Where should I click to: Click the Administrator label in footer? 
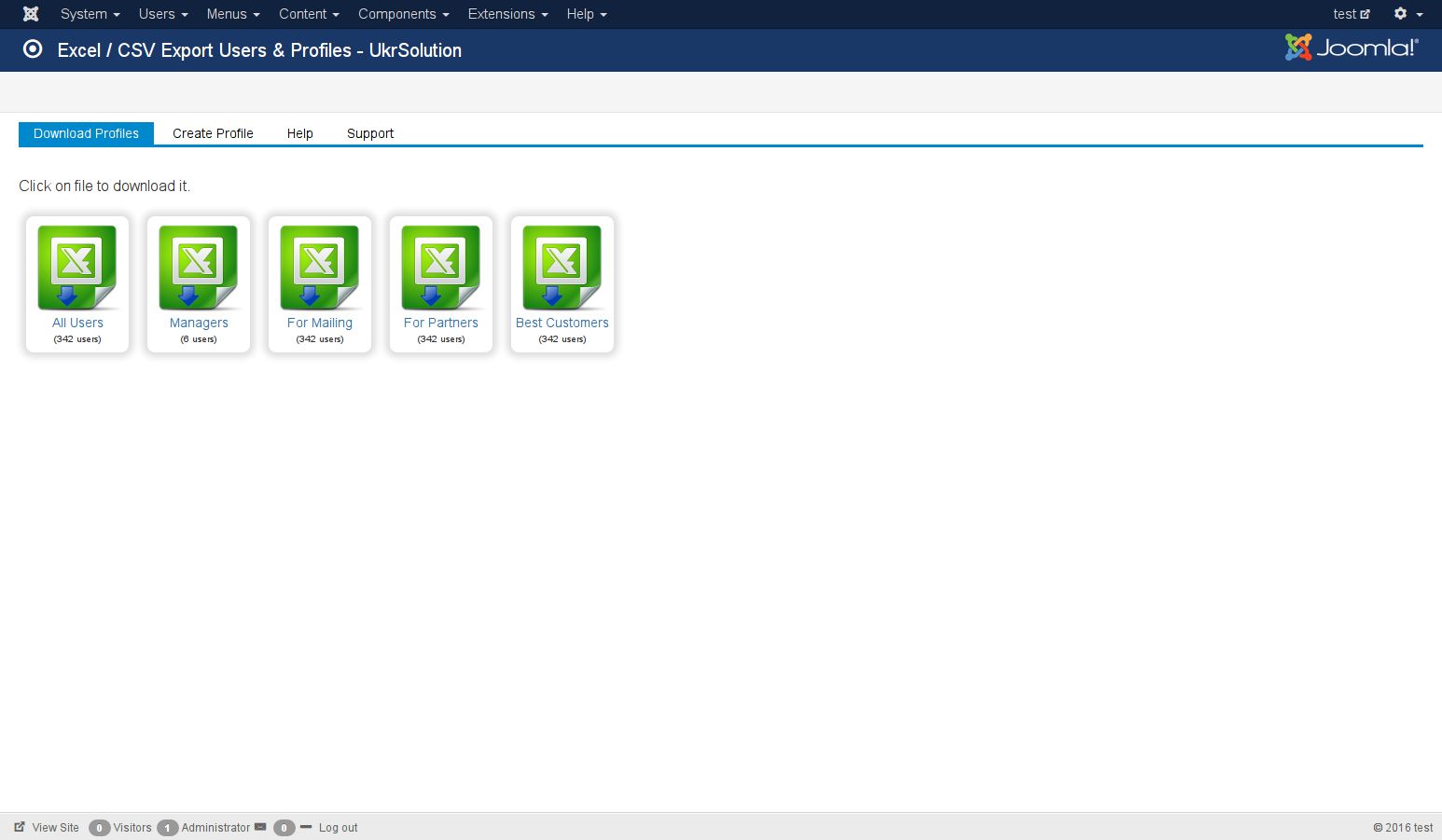point(215,827)
